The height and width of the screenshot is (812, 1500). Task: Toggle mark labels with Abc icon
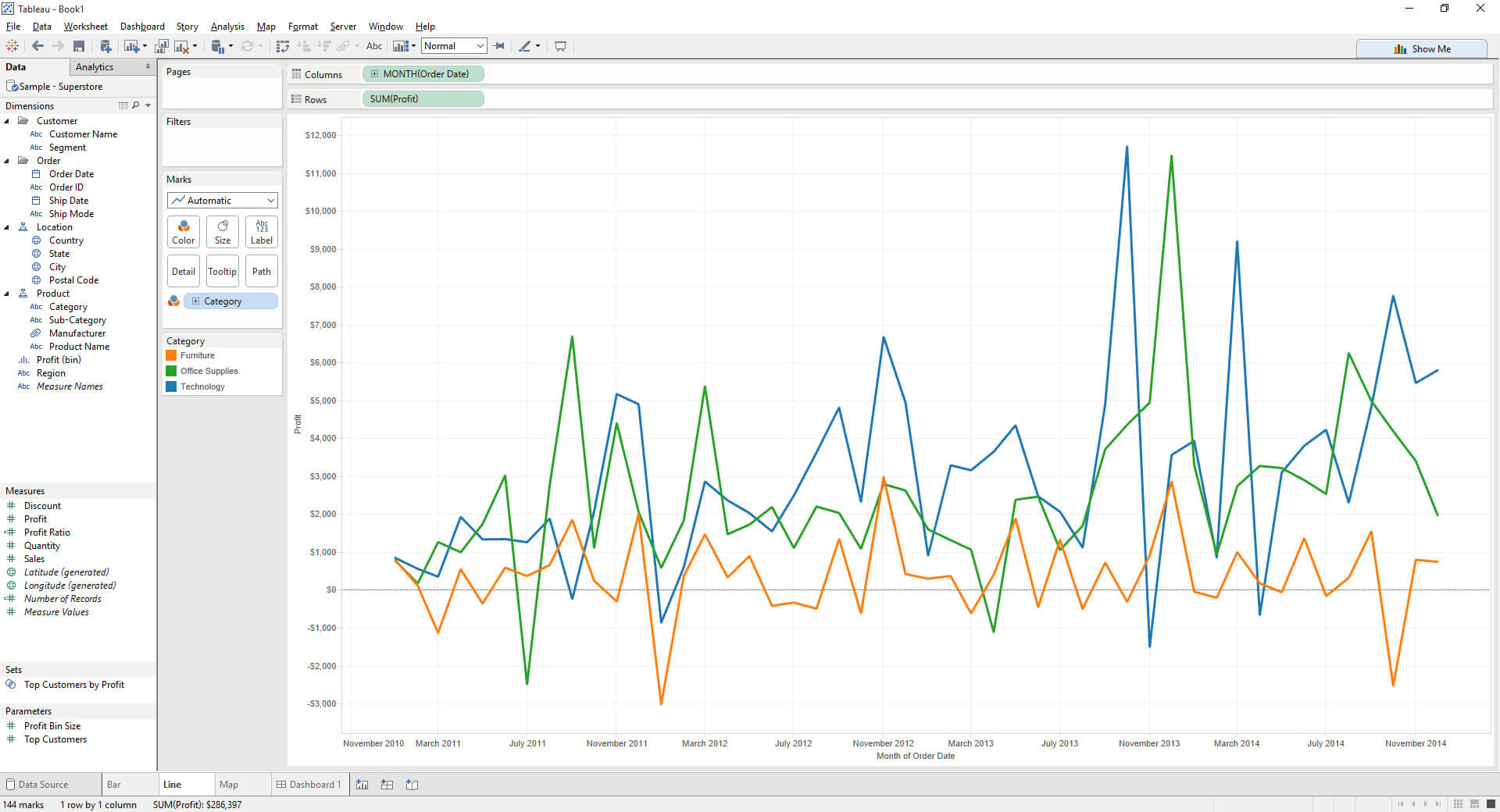pyautogui.click(x=374, y=46)
